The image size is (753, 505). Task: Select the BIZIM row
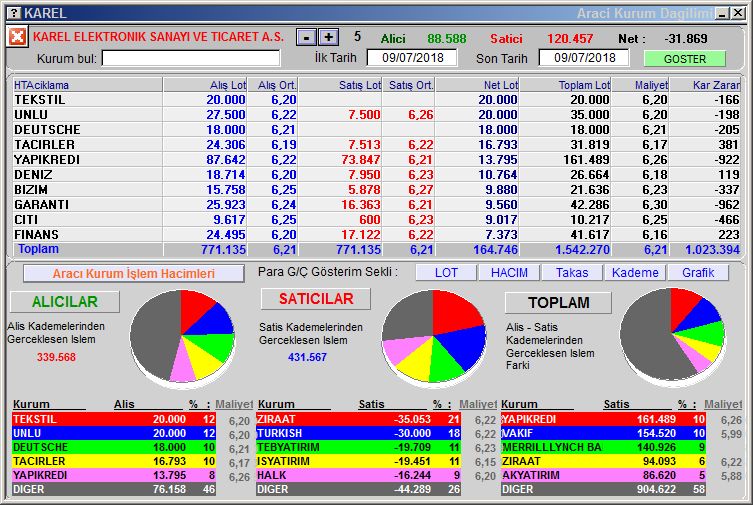click(x=376, y=189)
